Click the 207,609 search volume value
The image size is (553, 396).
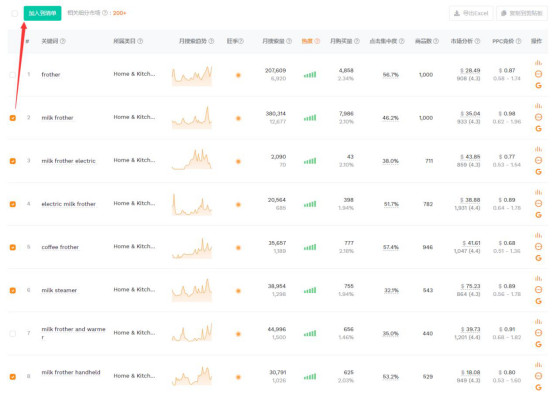275,71
